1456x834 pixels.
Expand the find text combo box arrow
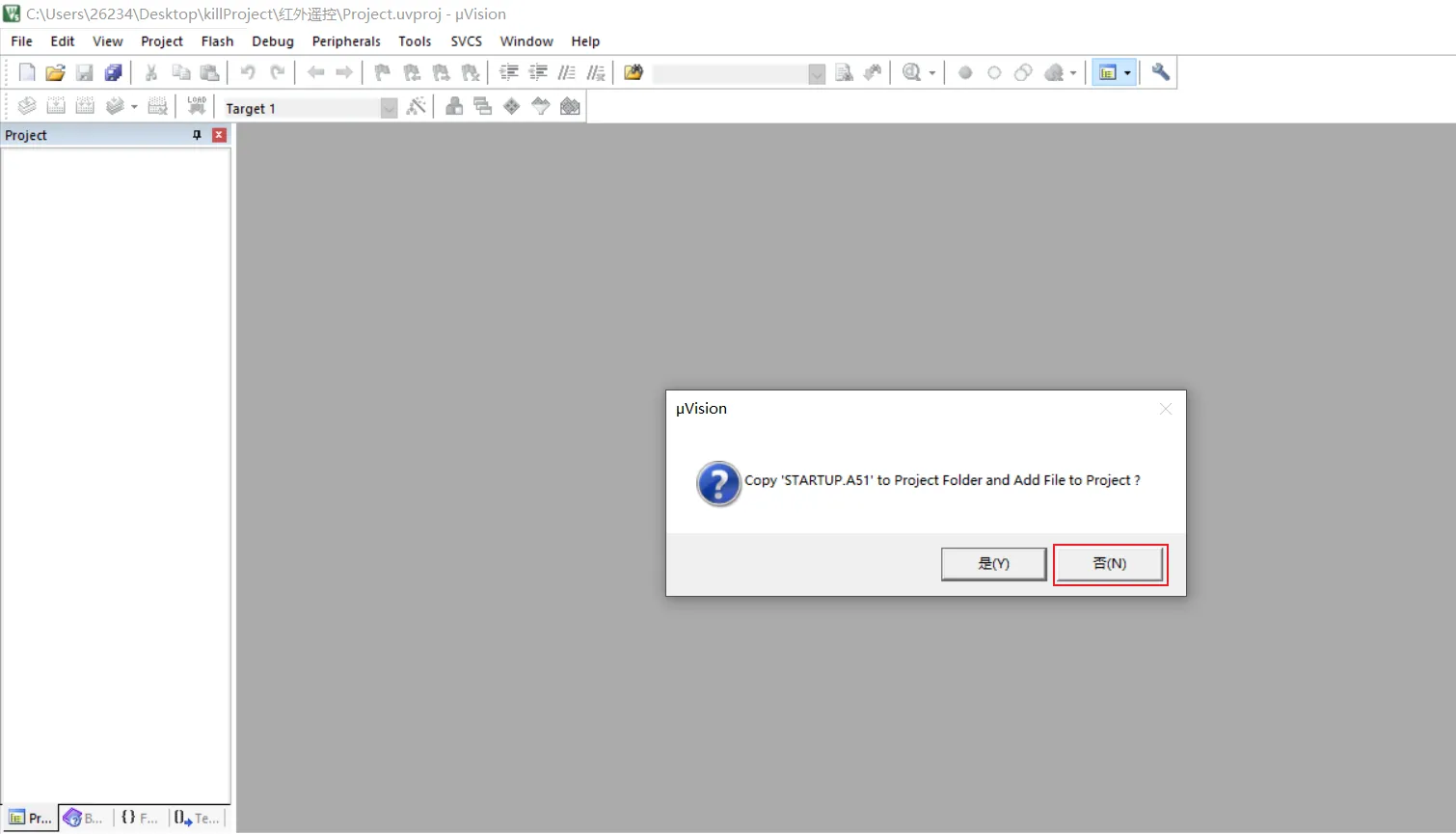pos(817,74)
